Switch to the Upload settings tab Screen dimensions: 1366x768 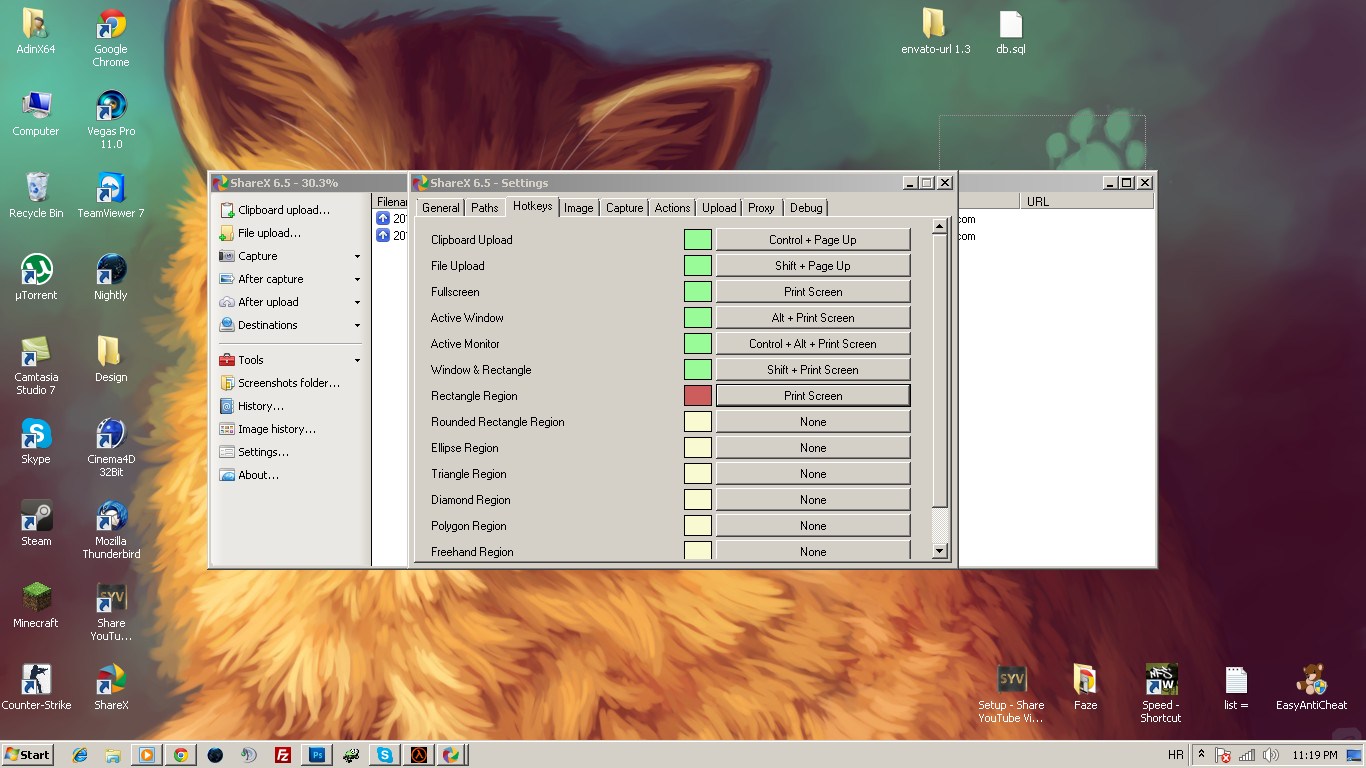719,208
